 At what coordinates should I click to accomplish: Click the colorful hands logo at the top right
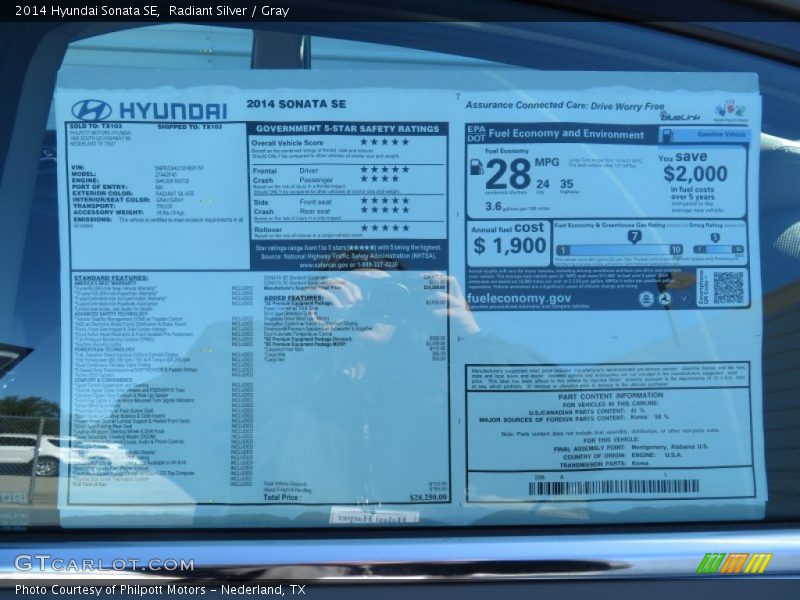pos(731,110)
